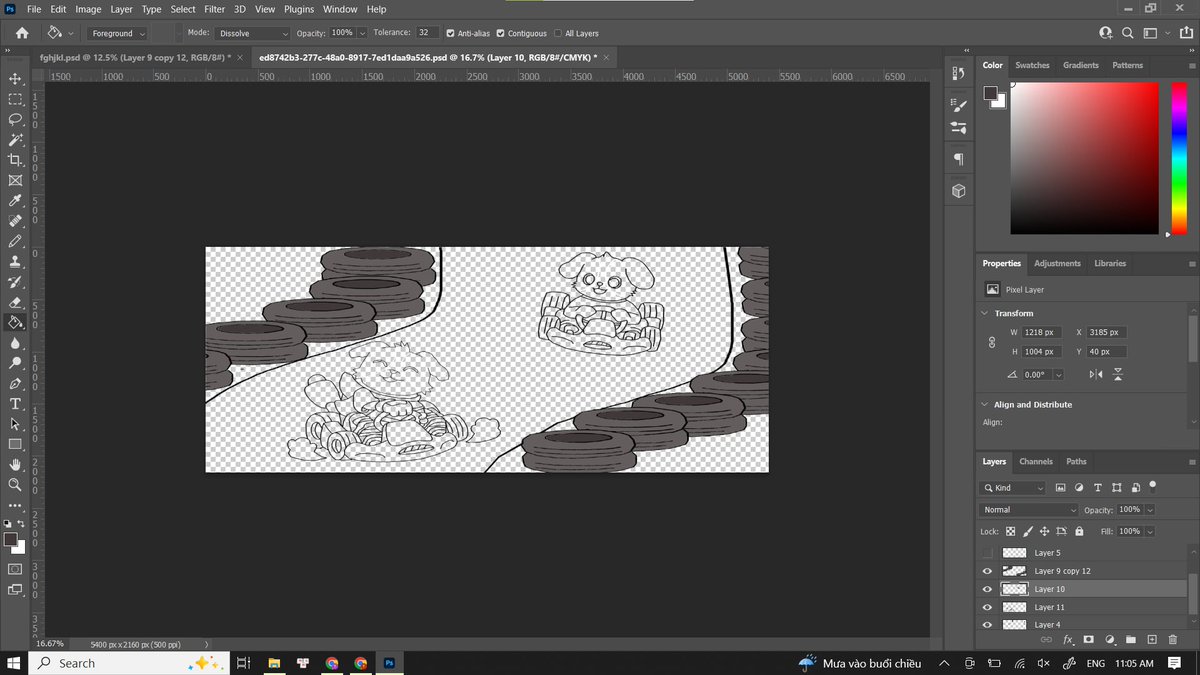Screen dimensions: 1200x675
Task: Open the layer Opacity slider arrow
Action: (1150, 510)
